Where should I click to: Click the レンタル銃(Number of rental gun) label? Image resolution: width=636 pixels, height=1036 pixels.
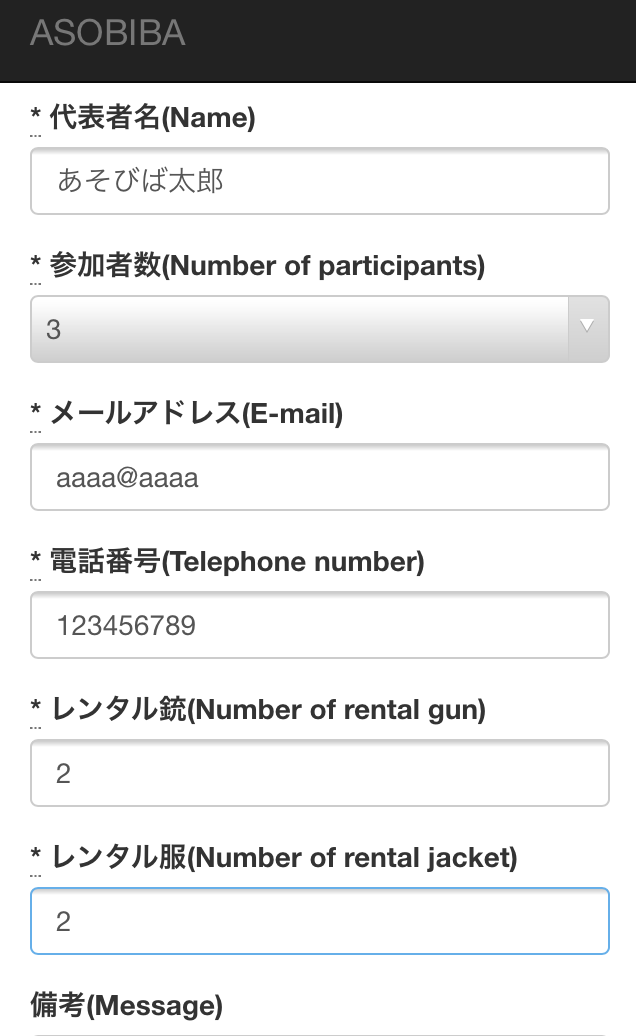pos(267,710)
